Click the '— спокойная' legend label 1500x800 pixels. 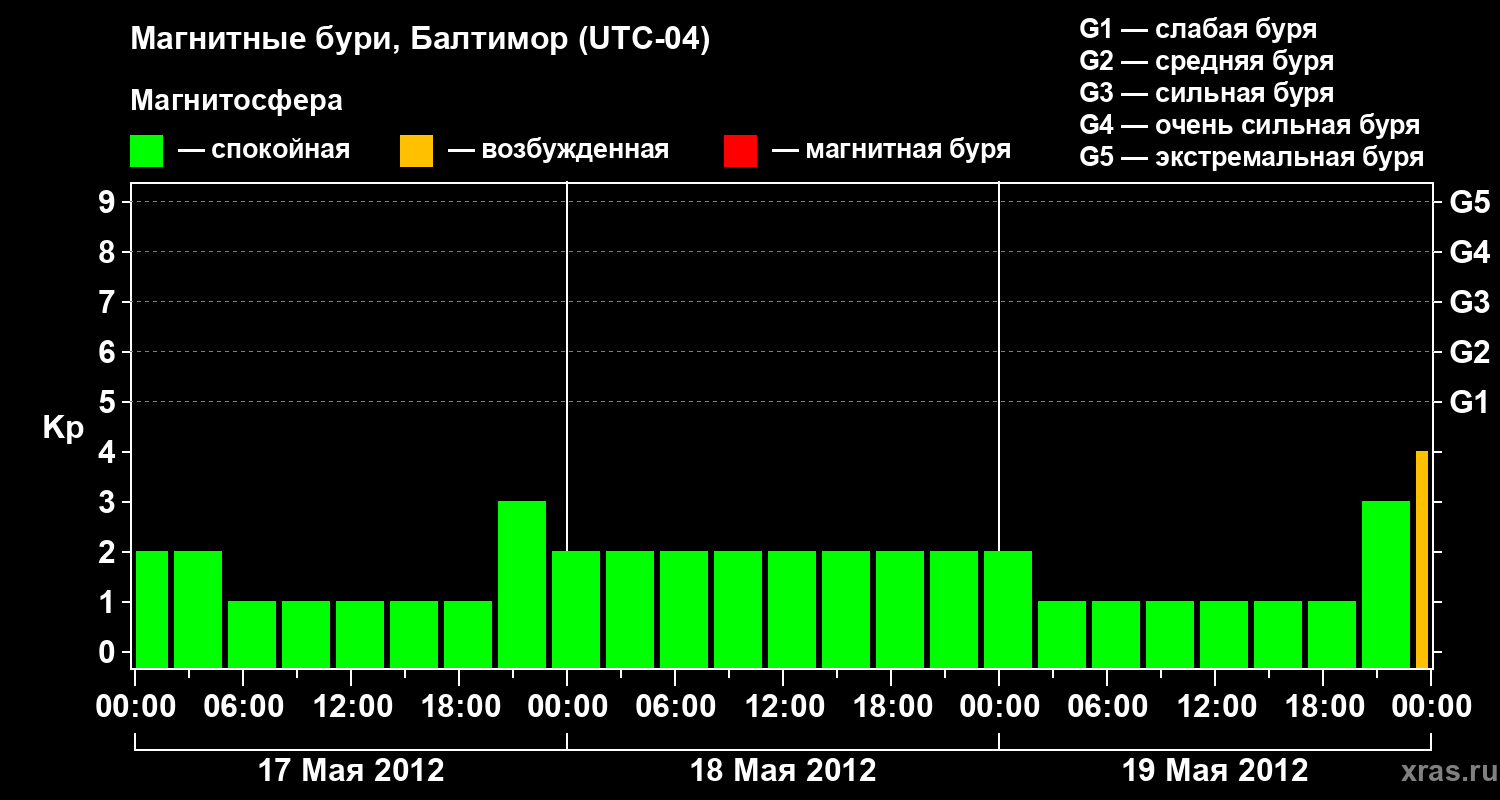(264, 151)
